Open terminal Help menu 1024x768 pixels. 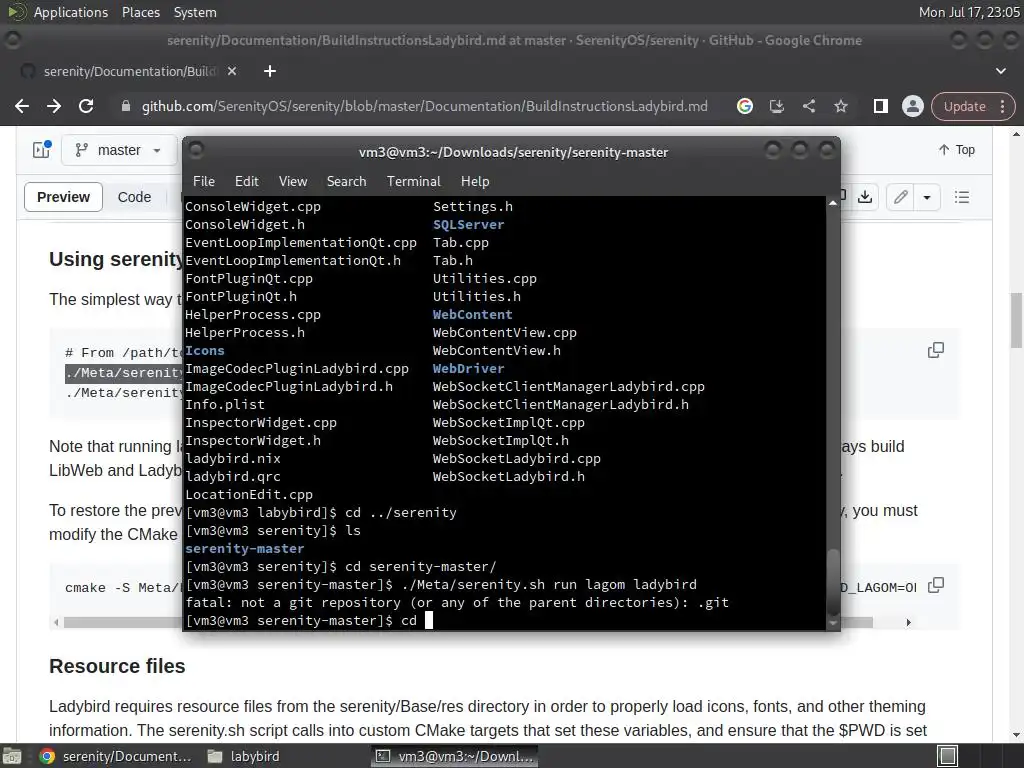(x=475, y=181)
